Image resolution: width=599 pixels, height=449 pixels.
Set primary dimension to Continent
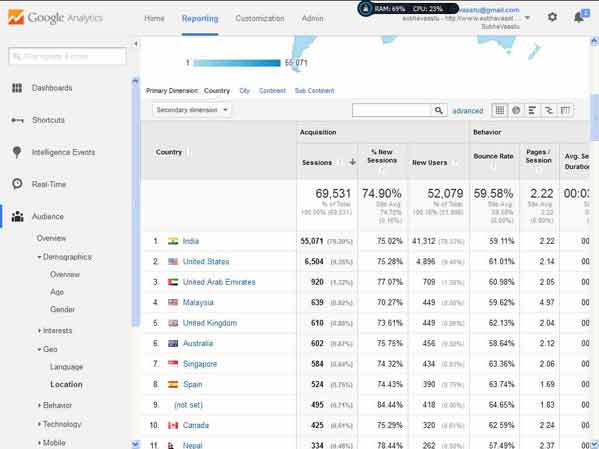coord(272,91)
